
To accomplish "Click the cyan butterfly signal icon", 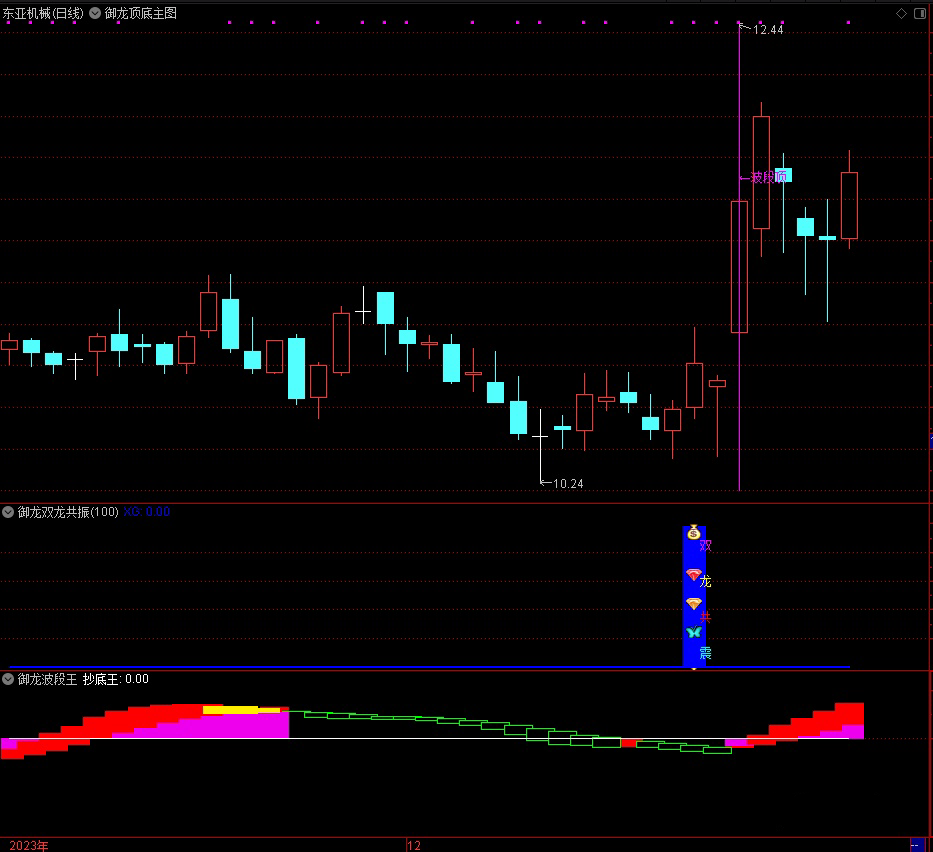I will [693, 632].
